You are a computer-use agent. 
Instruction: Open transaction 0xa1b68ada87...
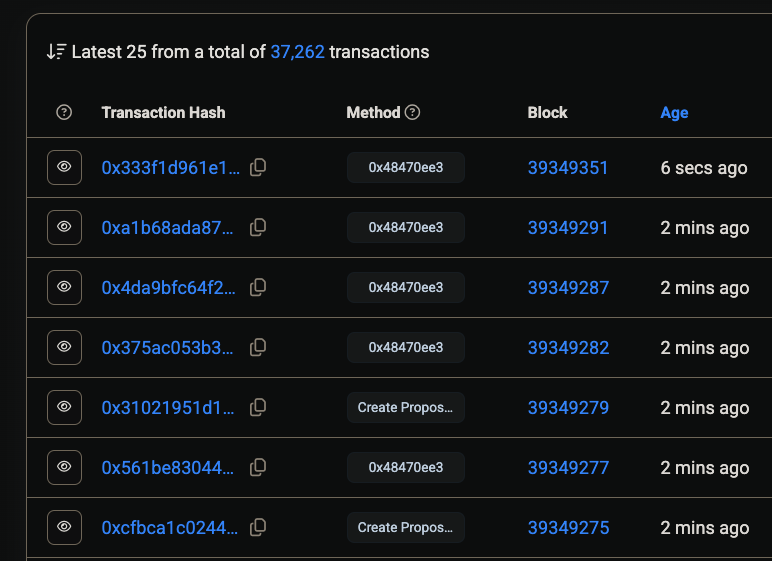(x=167, y=228)
